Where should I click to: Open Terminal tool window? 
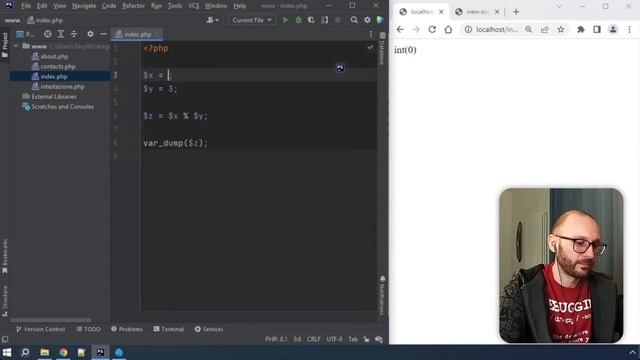click(169, 329)
